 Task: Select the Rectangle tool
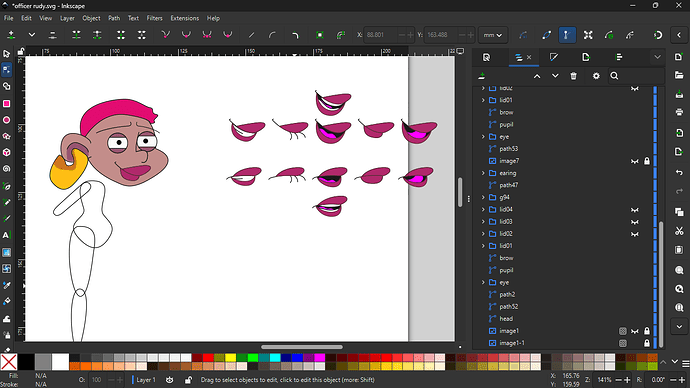[7, 103]
